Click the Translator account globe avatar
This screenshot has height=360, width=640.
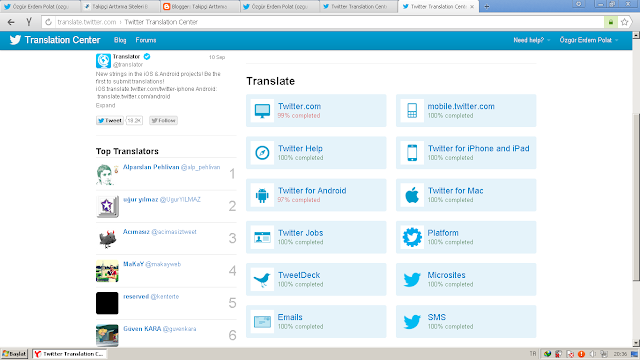click(103, 61)
